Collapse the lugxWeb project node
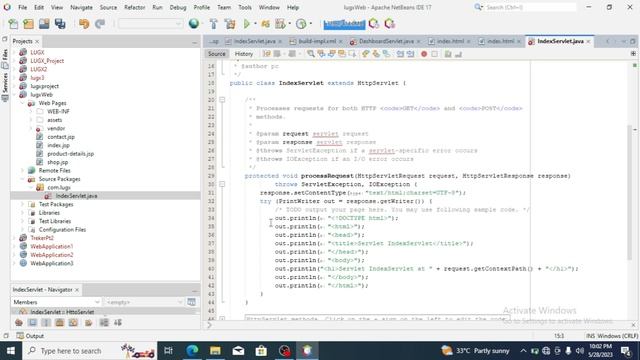The height and width of the screenshot is (360, 640). [14, 95]
